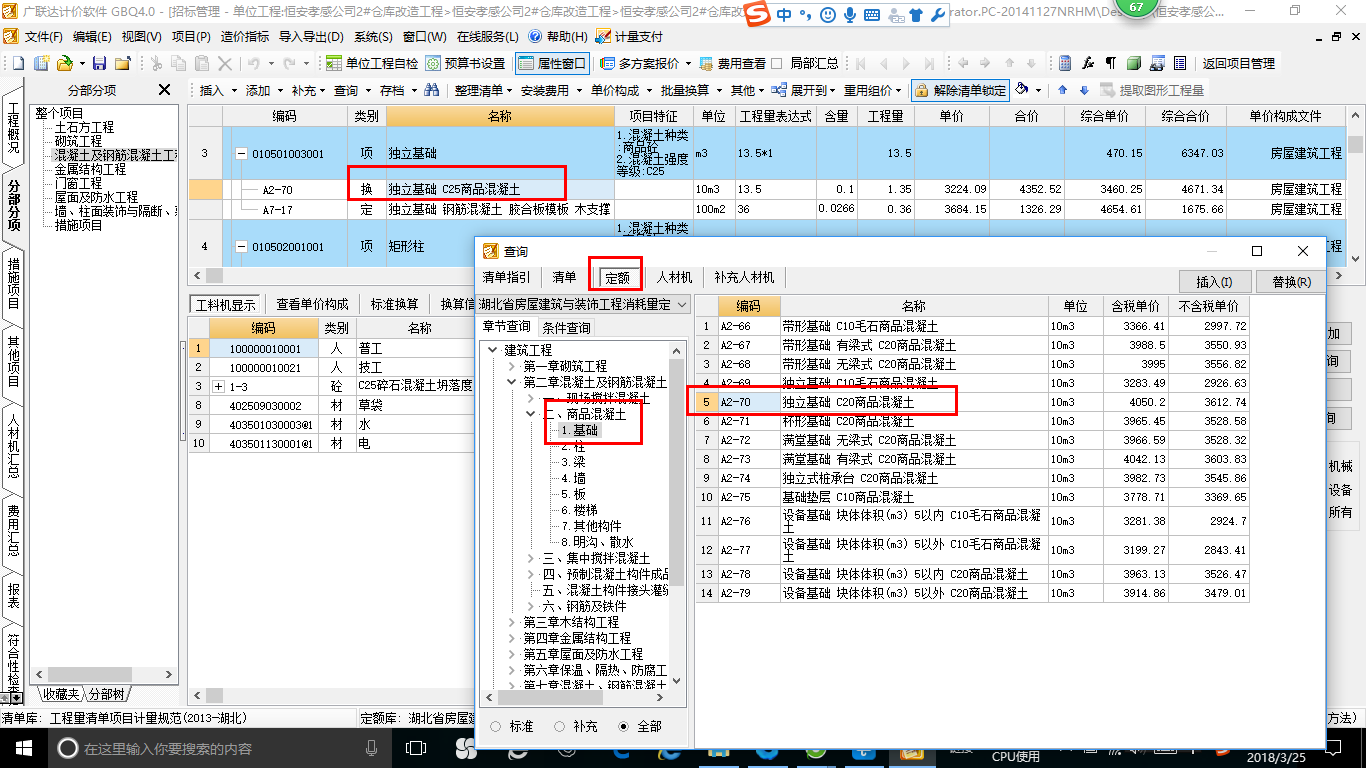Viewport: 1366px width, 768px height.
Task: Click the blue move-down arrow icon
Action: [x=1082, y=90]
